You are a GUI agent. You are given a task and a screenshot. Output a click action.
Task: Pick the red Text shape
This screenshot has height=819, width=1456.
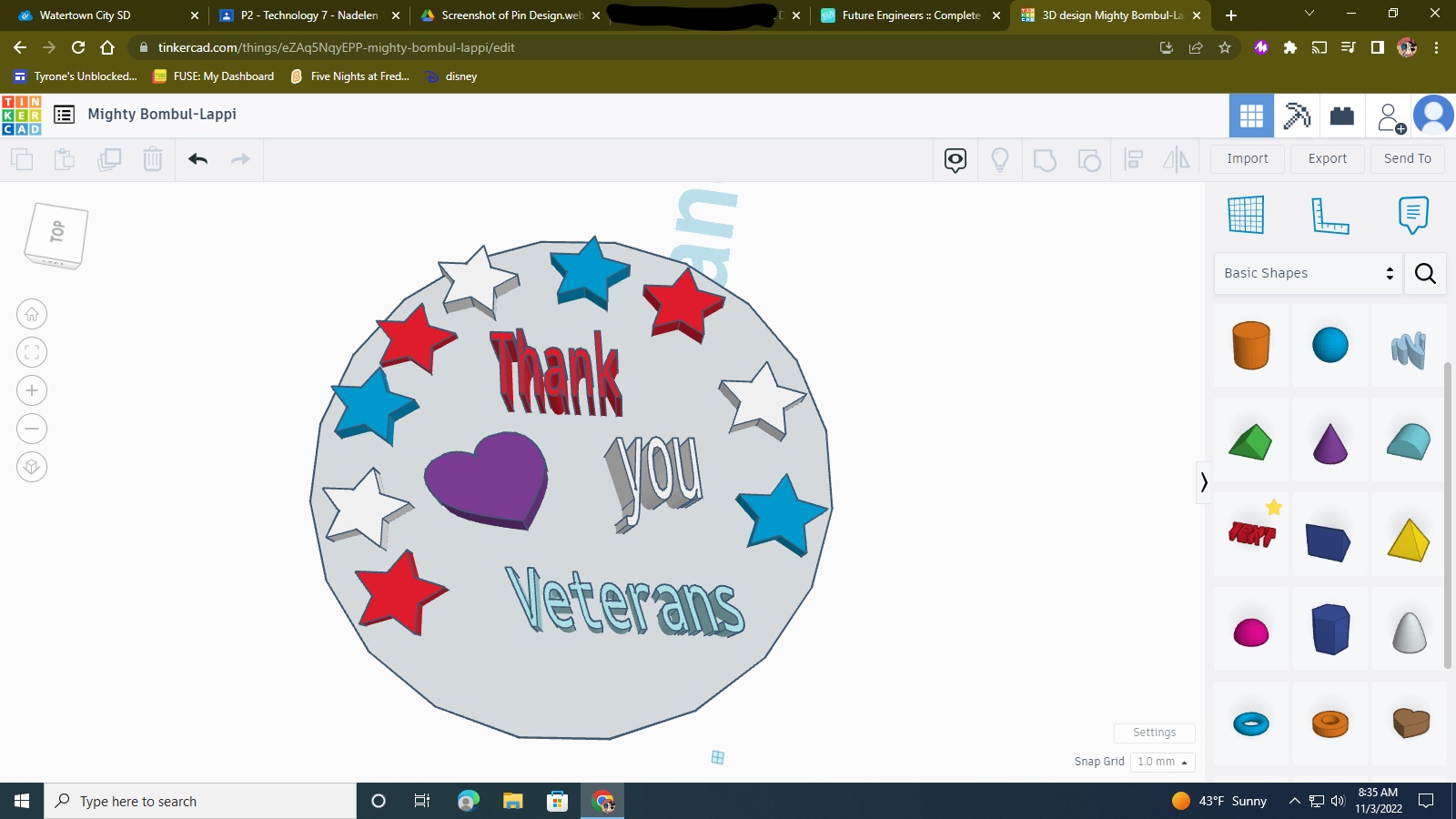coord(1251,534)
